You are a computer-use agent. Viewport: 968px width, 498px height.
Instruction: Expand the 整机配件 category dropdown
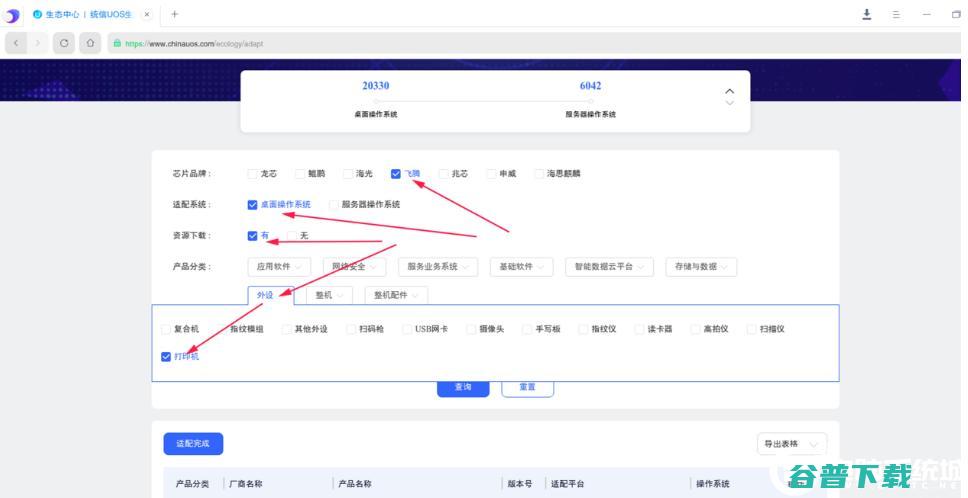396,295
